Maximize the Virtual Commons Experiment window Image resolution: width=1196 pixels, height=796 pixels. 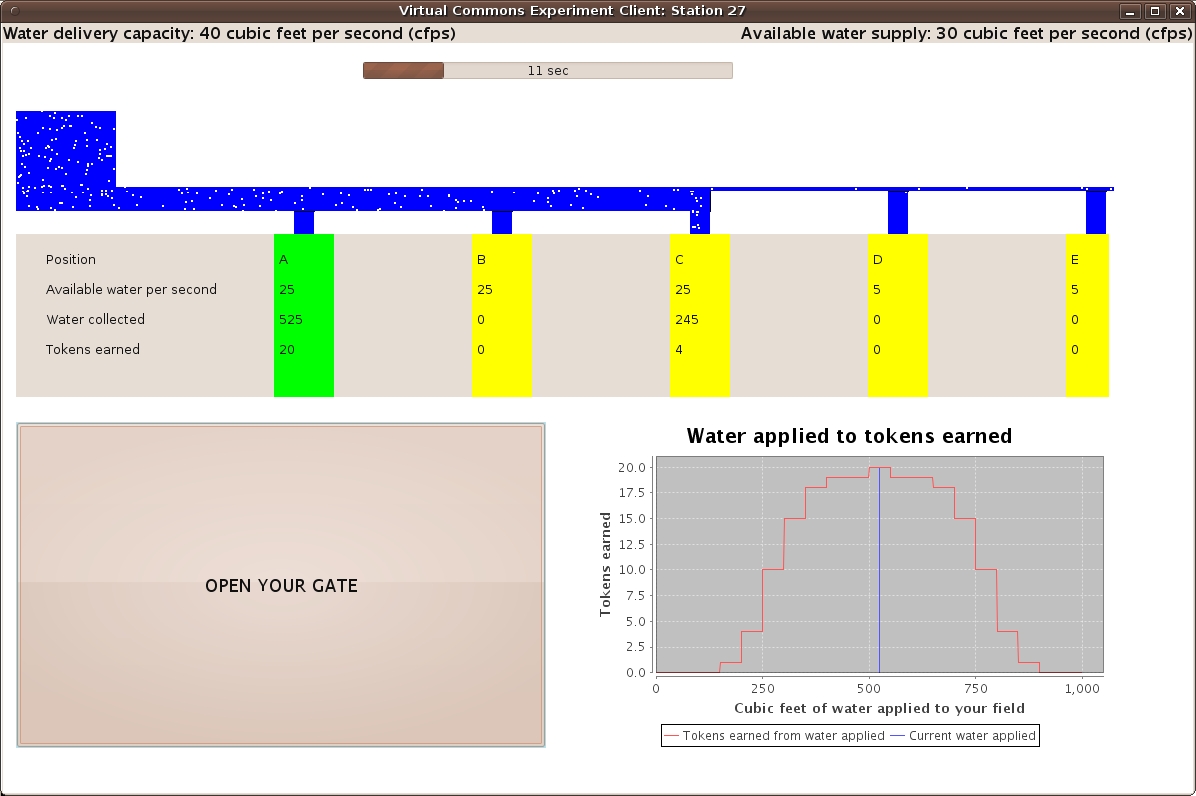point(1155,11)
